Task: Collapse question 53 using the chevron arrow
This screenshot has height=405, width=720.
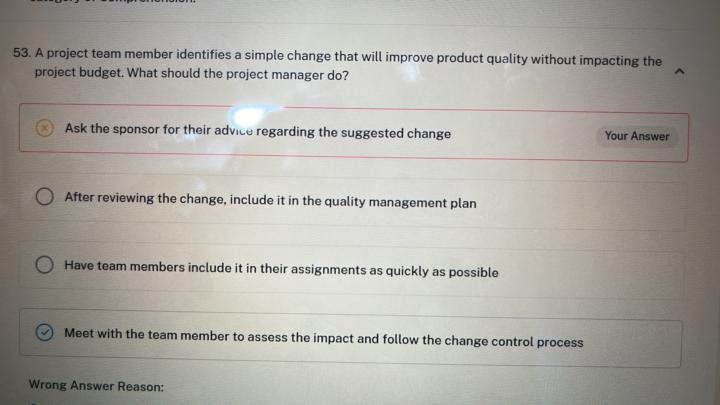Action: tap(680, 72)
